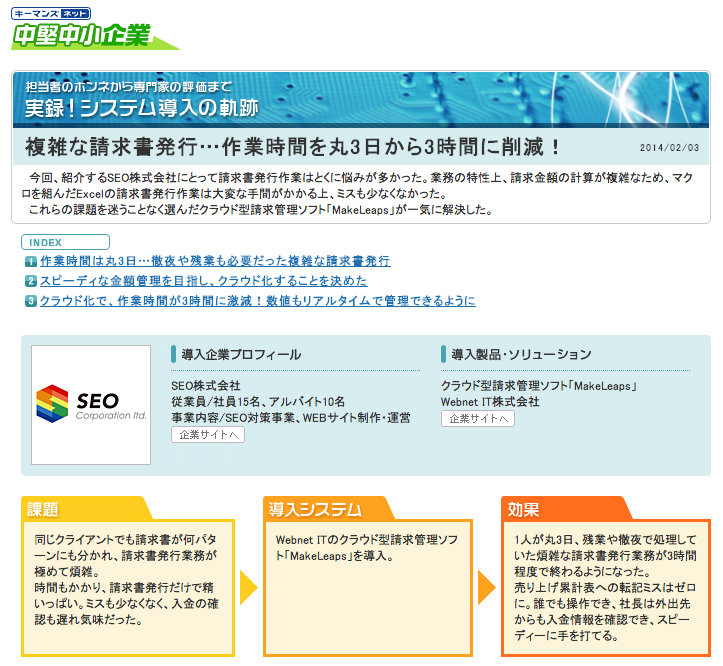Click the text 従業員/社員15名、アルバイト10名

tap(258, 402)
